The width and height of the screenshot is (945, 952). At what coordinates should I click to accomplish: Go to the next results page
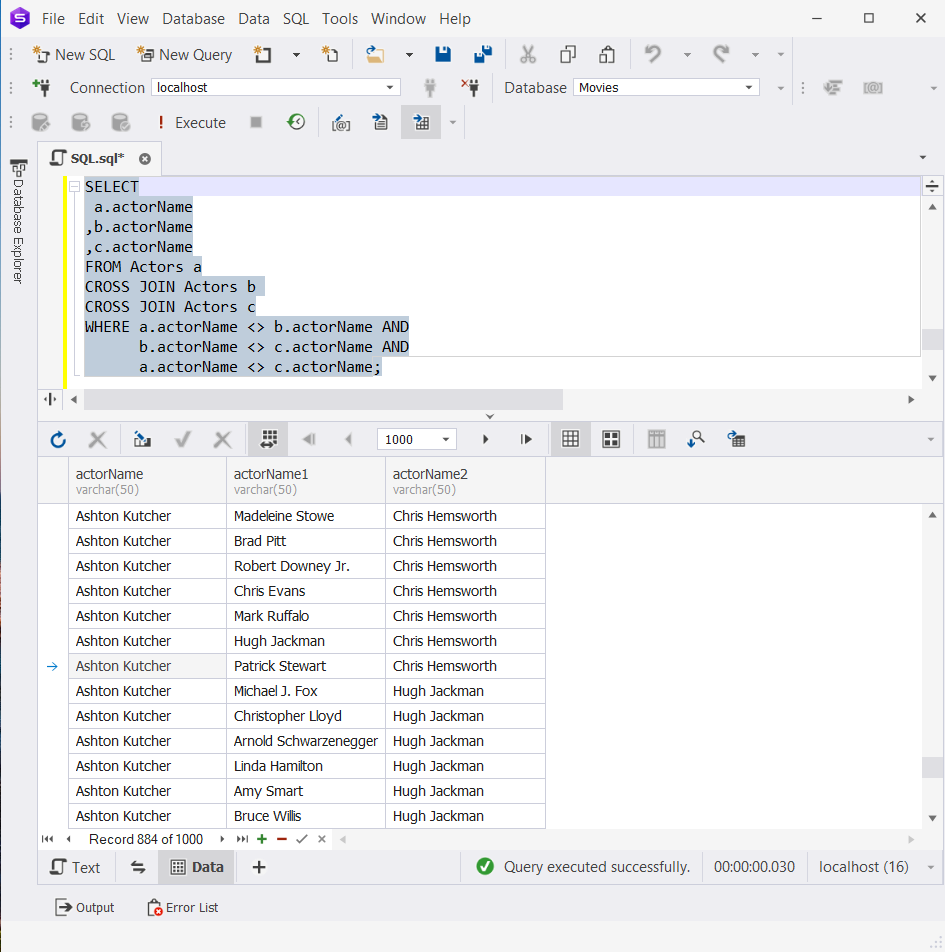point(485,440)
